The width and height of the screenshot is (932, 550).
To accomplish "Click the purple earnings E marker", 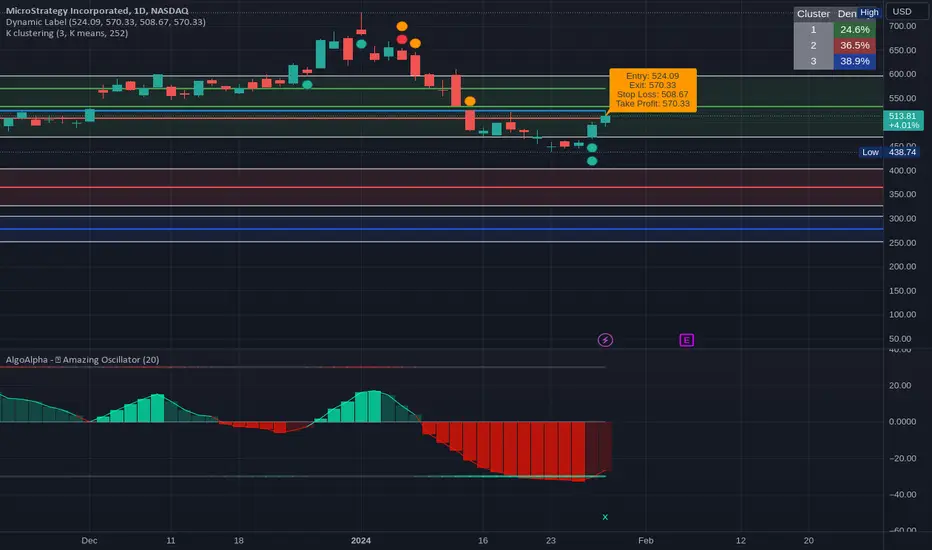I will tap(687, 340).
